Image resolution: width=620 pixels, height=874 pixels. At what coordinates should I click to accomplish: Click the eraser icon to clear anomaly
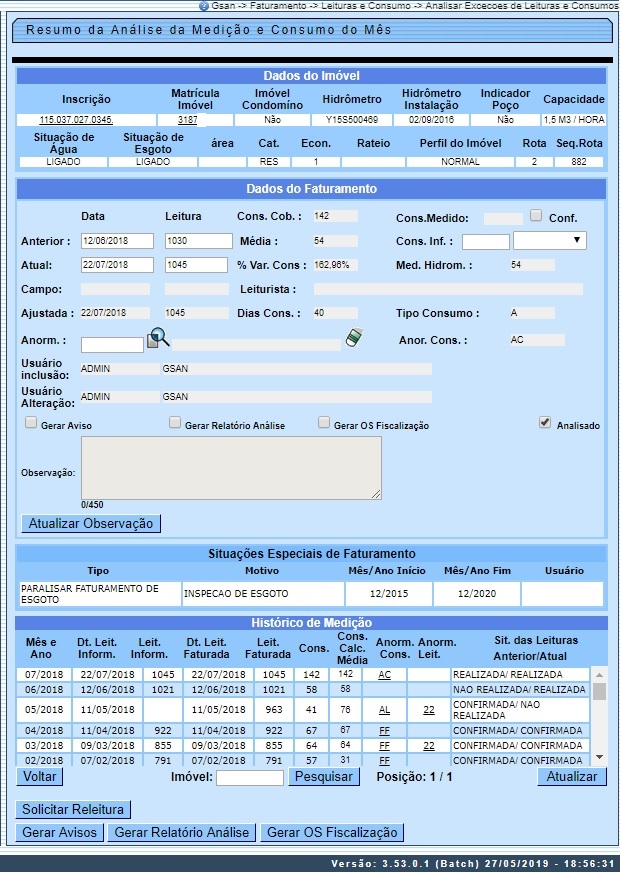point(352,340)
